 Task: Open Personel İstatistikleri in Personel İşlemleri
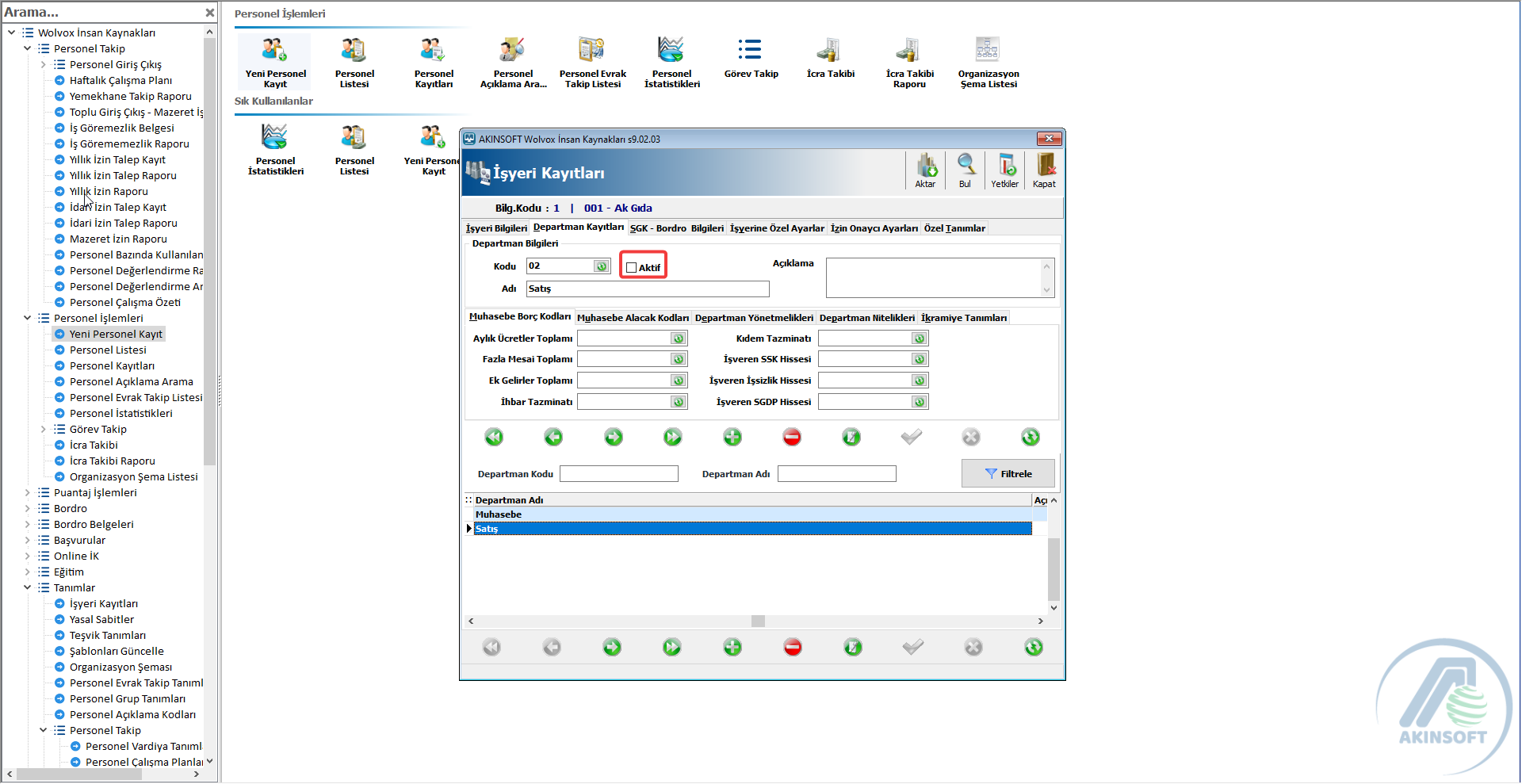tap(671, 63)
